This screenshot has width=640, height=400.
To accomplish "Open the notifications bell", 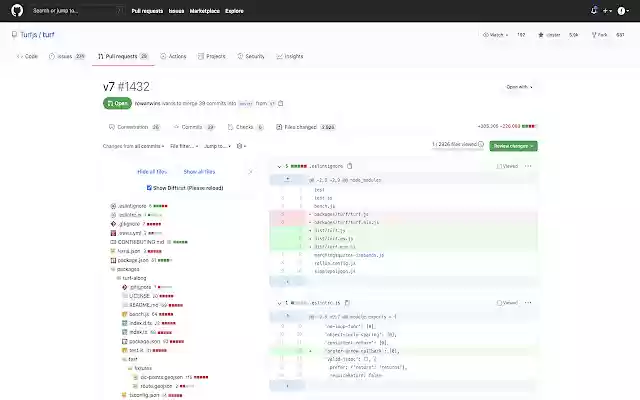I will [x=594, y=11].
